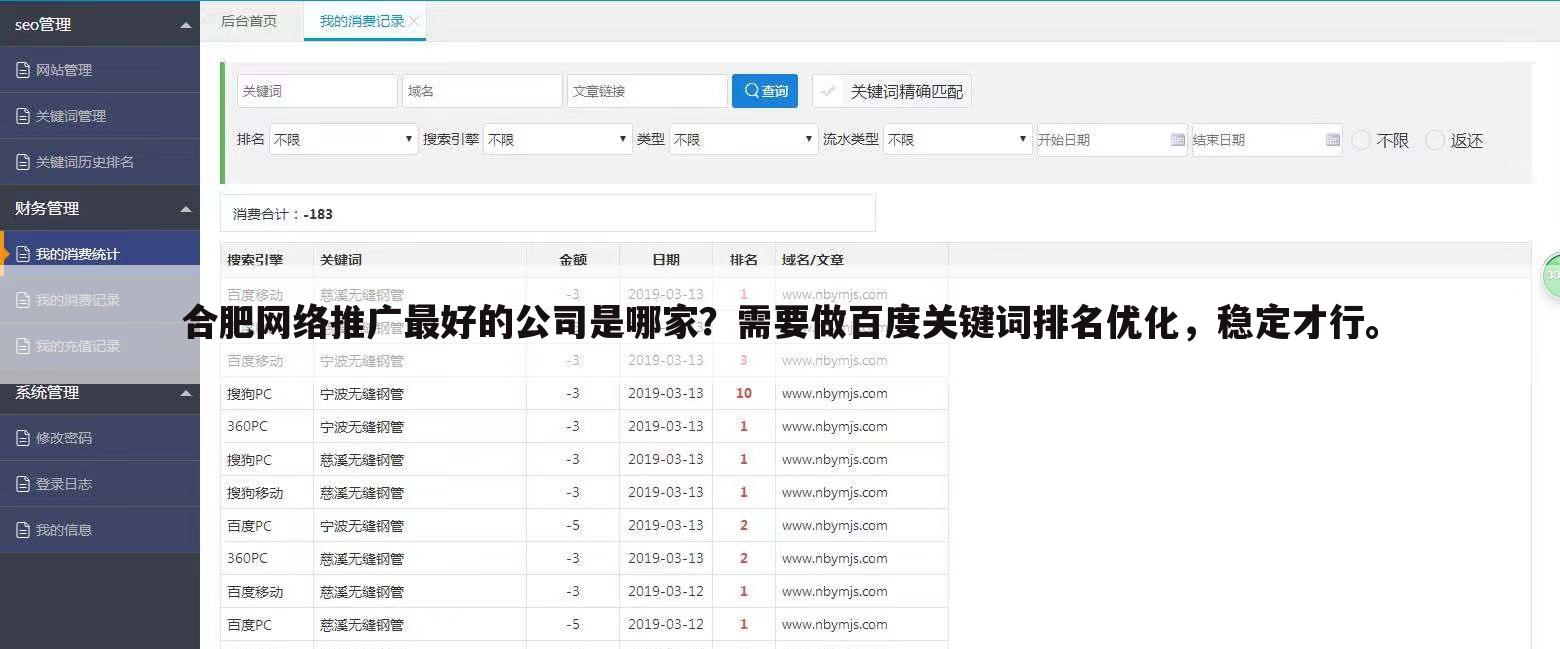Click the calendar icon in 开始日期 field

1178,140
